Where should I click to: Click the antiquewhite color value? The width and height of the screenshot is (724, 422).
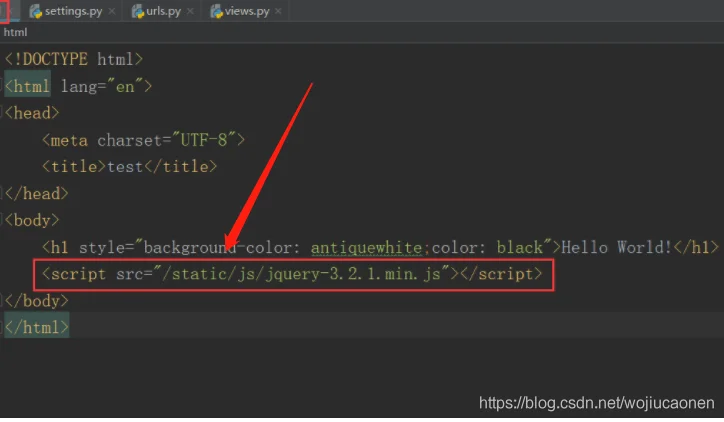click(366, 248)
